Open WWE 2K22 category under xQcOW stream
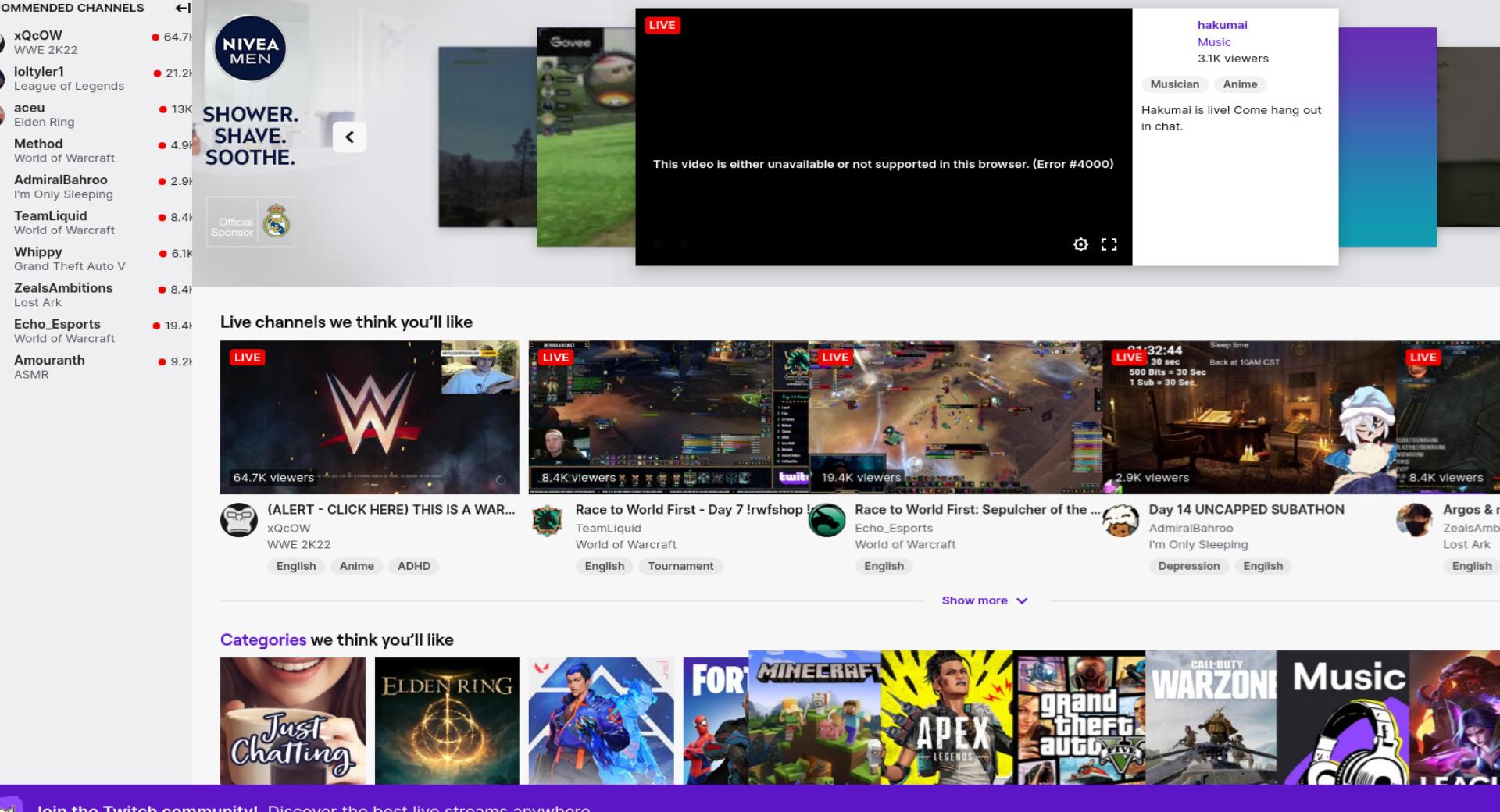1500x812 pixels. pos(298,544)
